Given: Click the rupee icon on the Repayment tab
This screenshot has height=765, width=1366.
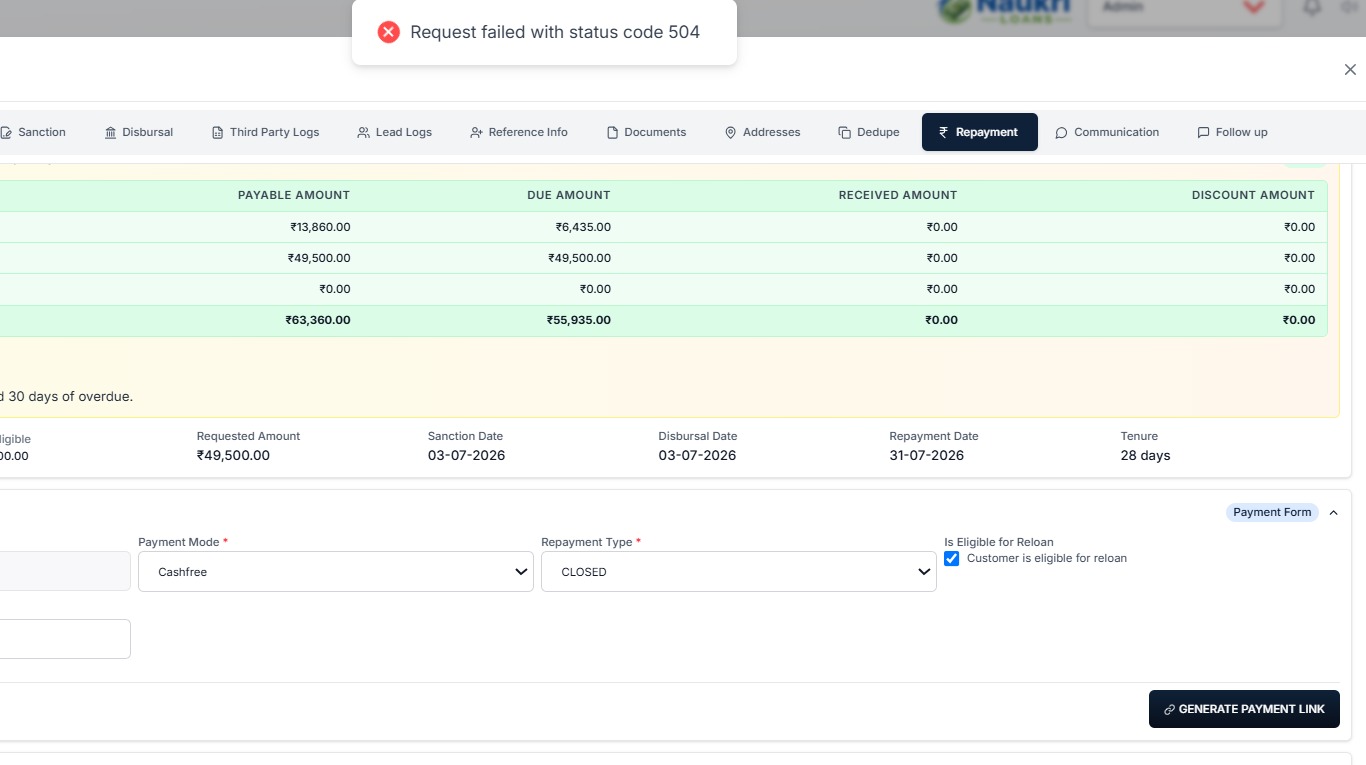Looking at the screenshot, I should tap(943, 132).
